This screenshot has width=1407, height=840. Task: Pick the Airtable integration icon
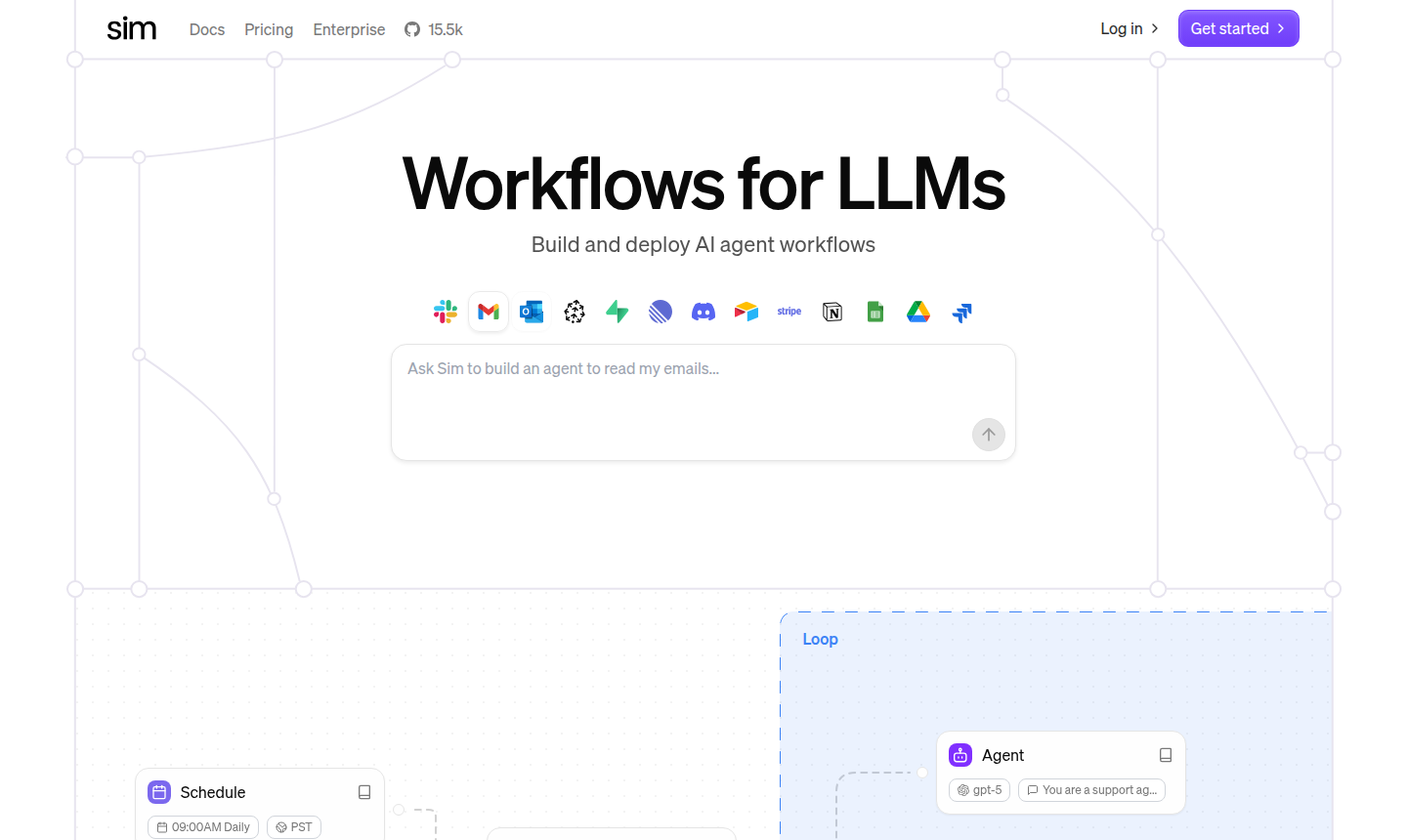(x=746, y=312)
